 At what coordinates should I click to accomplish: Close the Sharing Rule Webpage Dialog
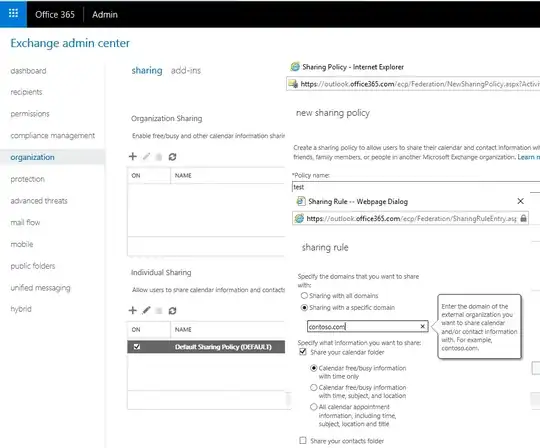(x=520, y=201)
